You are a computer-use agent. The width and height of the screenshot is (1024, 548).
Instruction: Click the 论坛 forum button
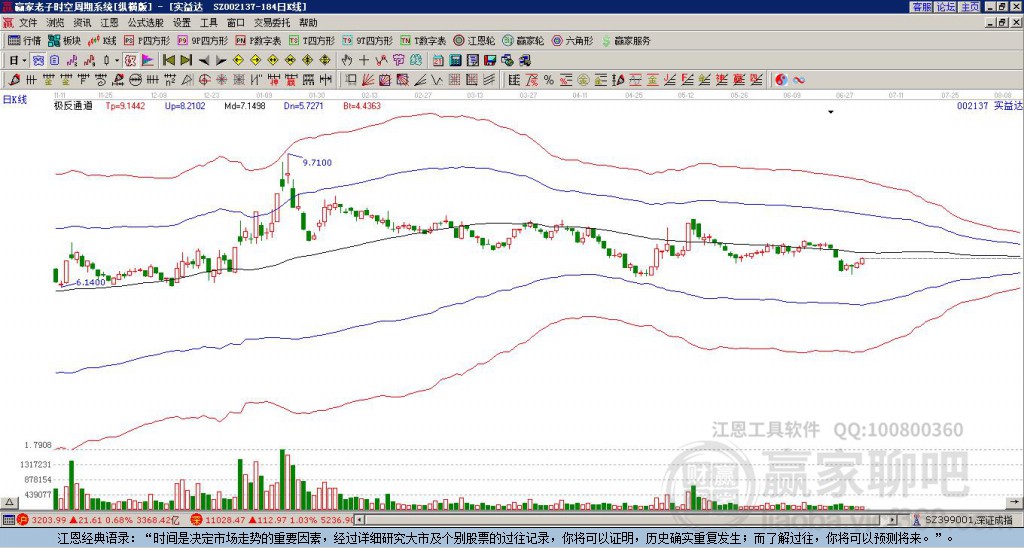[945, 7]
